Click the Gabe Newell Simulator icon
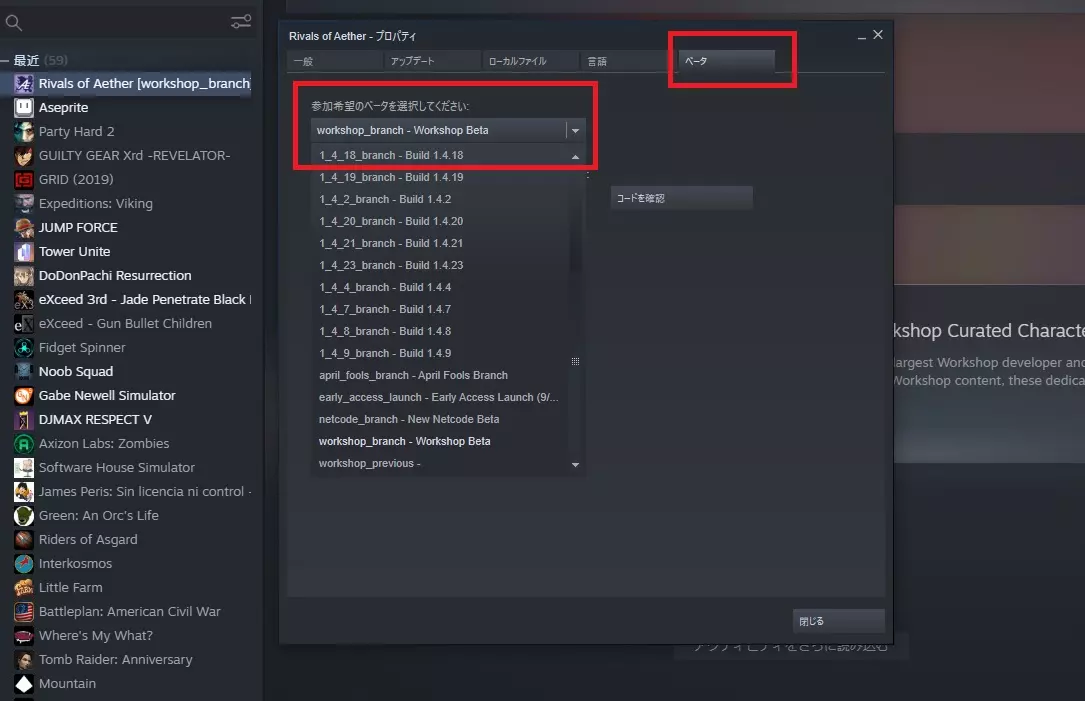 (24, 396)
